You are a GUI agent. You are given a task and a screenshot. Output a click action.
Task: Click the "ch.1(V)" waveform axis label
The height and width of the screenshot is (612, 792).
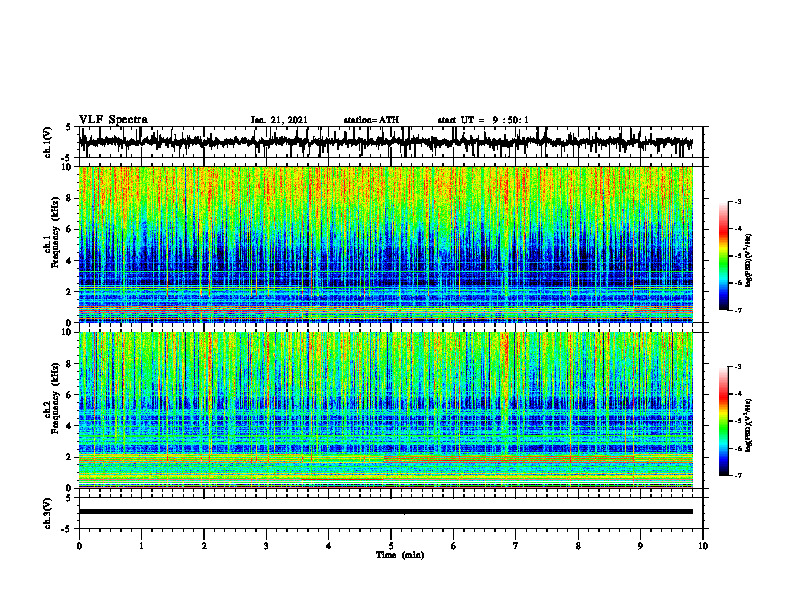pos(48,142)
